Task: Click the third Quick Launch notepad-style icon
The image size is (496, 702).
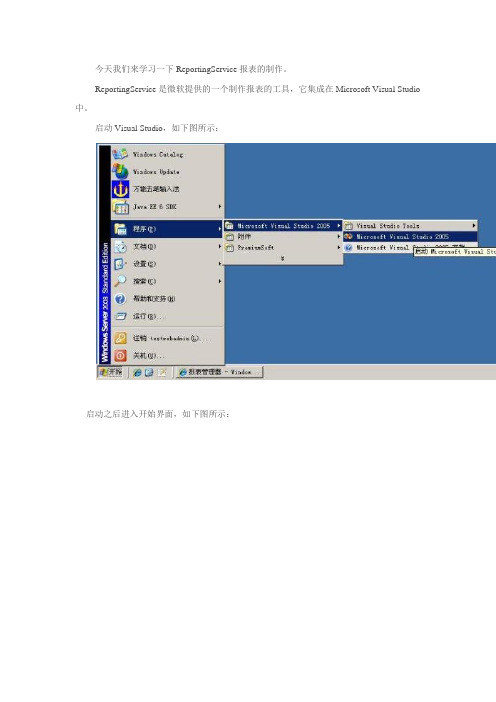Action: point(162,372)
